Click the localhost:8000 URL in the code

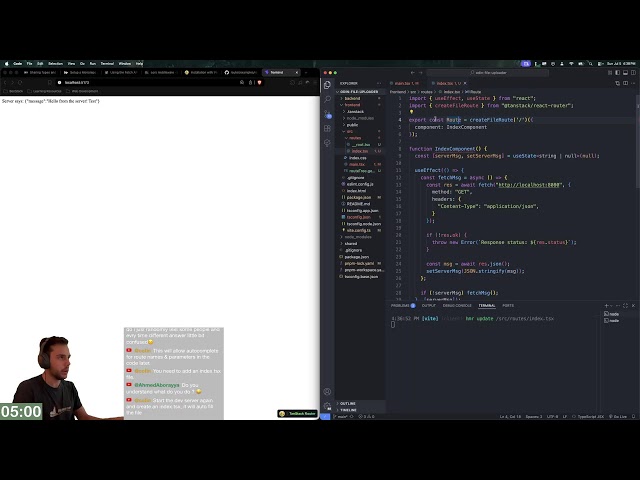[x=529, y=185]
